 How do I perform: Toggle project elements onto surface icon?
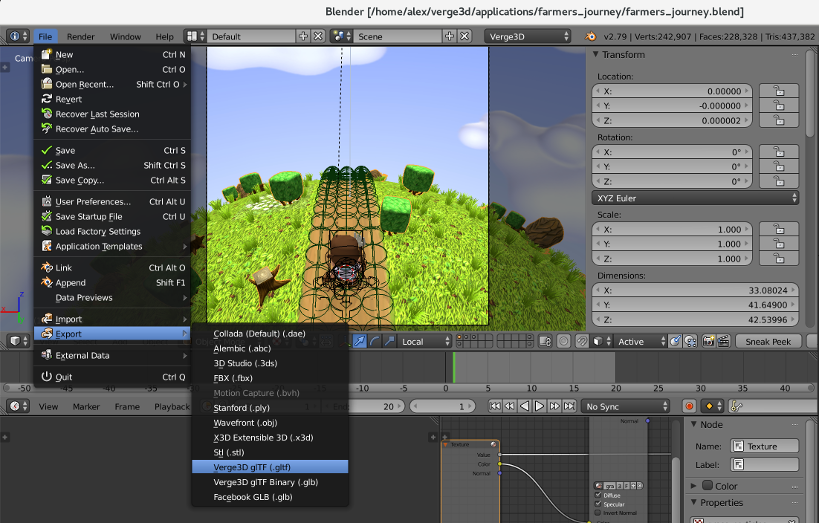[690, 341]
